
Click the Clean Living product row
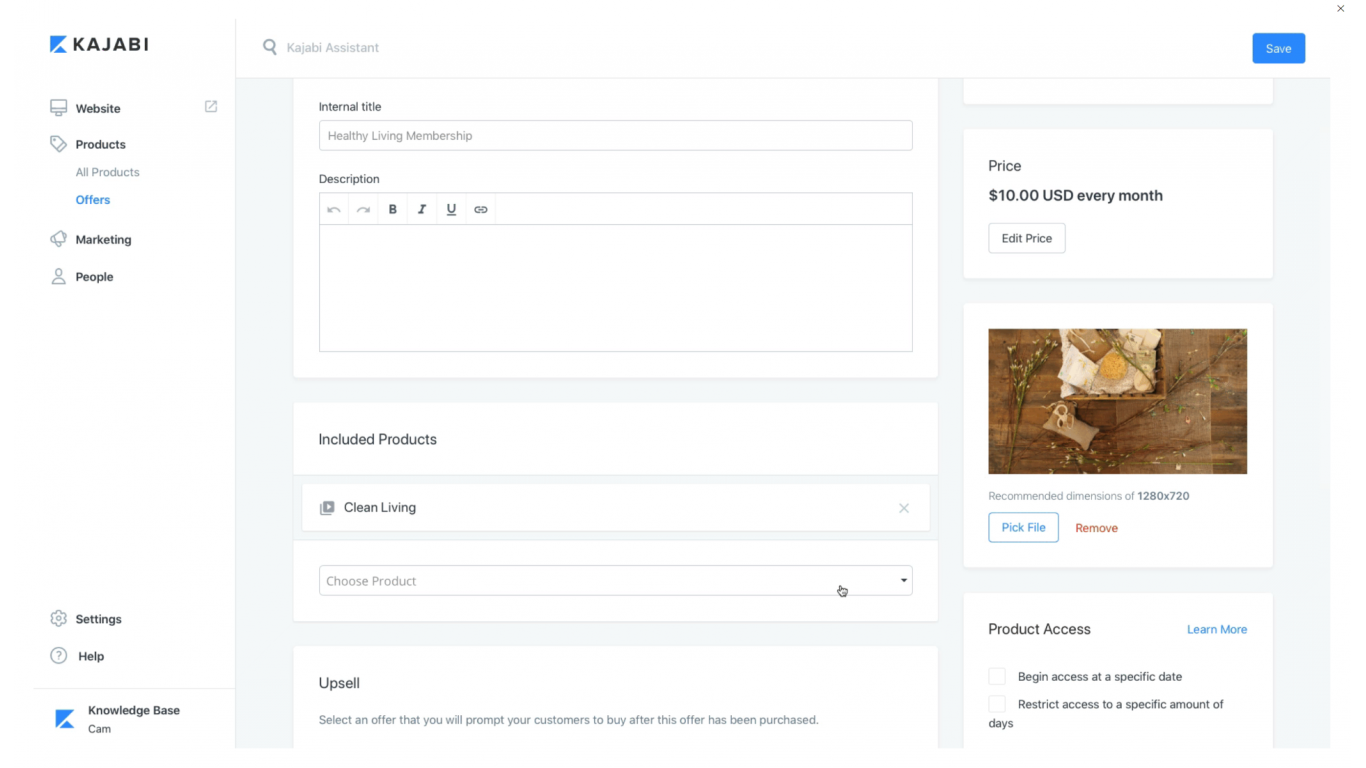615,508
